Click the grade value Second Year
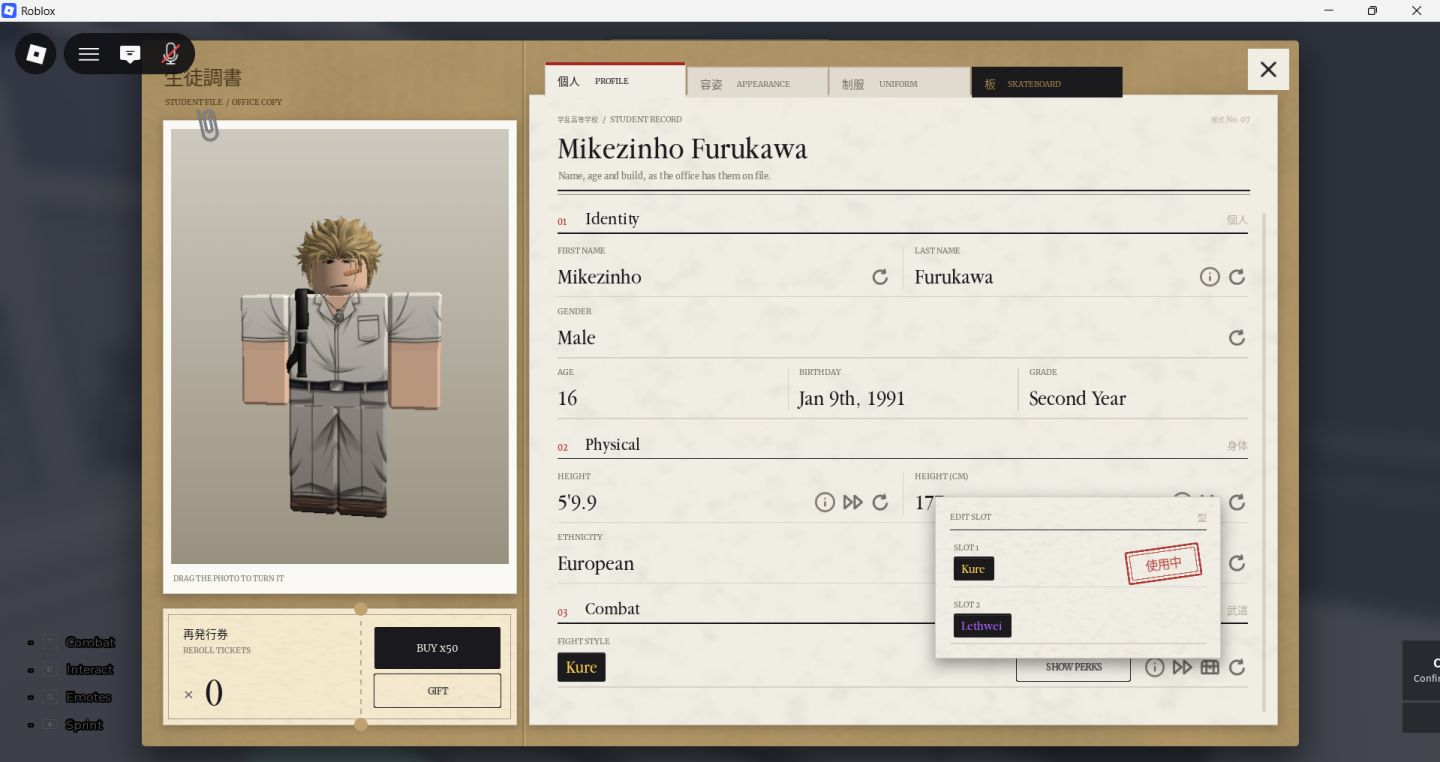The width and height of the screenshot is (1440, 762). 1077,398
